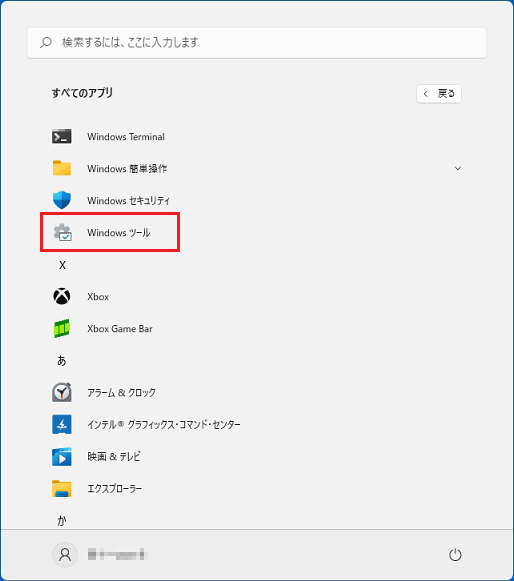Click the search magnifier icon
The width and height of the screenshot is (514, 581).
[46, 42]
